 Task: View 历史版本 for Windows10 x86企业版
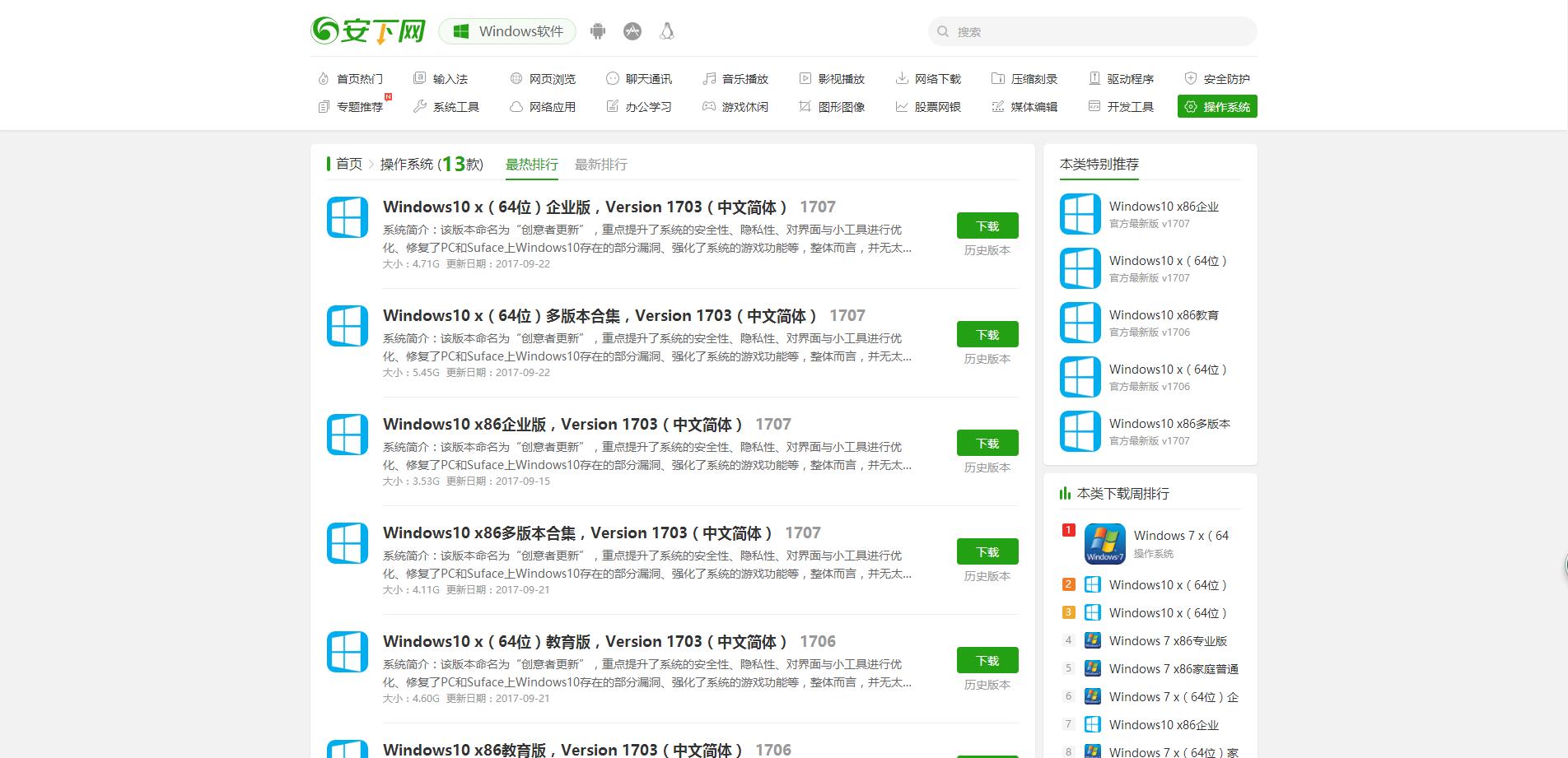point(987,467)
